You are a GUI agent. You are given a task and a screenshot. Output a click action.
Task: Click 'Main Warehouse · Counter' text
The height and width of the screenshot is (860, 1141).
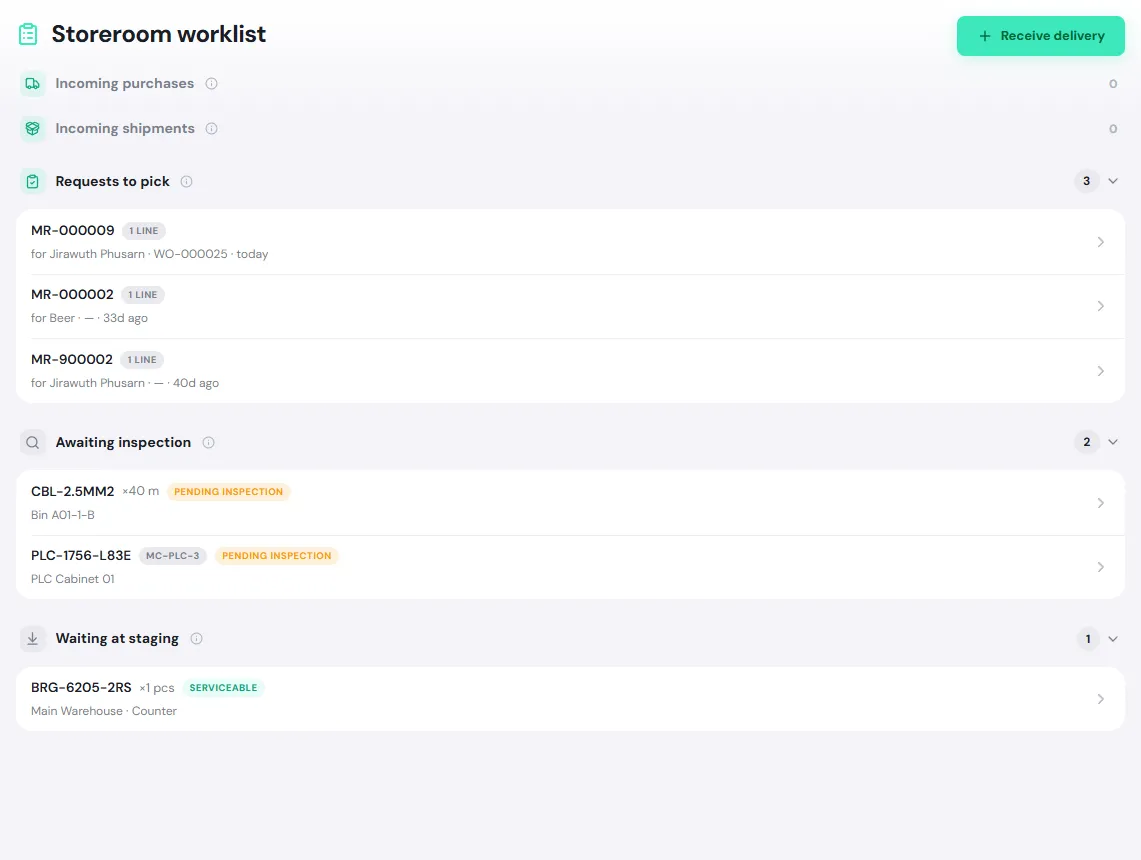tap(103, 711)
